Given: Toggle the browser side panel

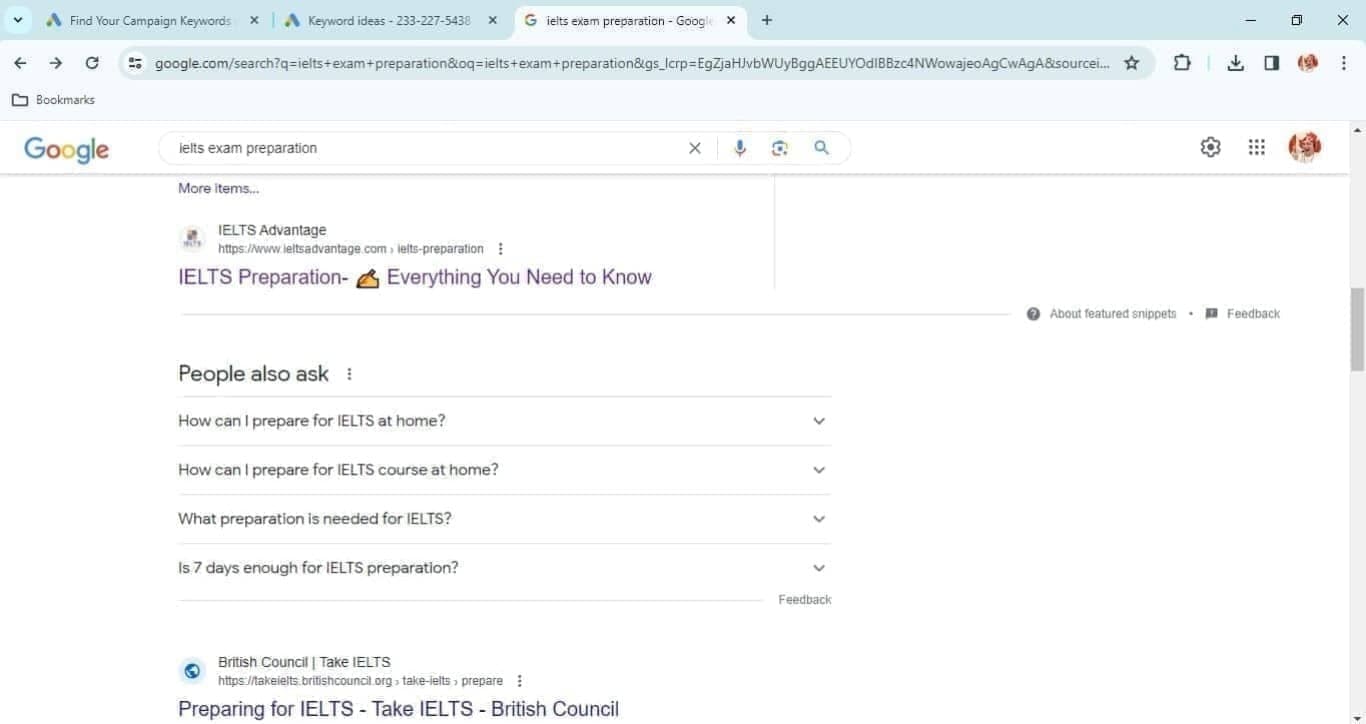Looking at the screenshot, I should [x=1271, y=63].
